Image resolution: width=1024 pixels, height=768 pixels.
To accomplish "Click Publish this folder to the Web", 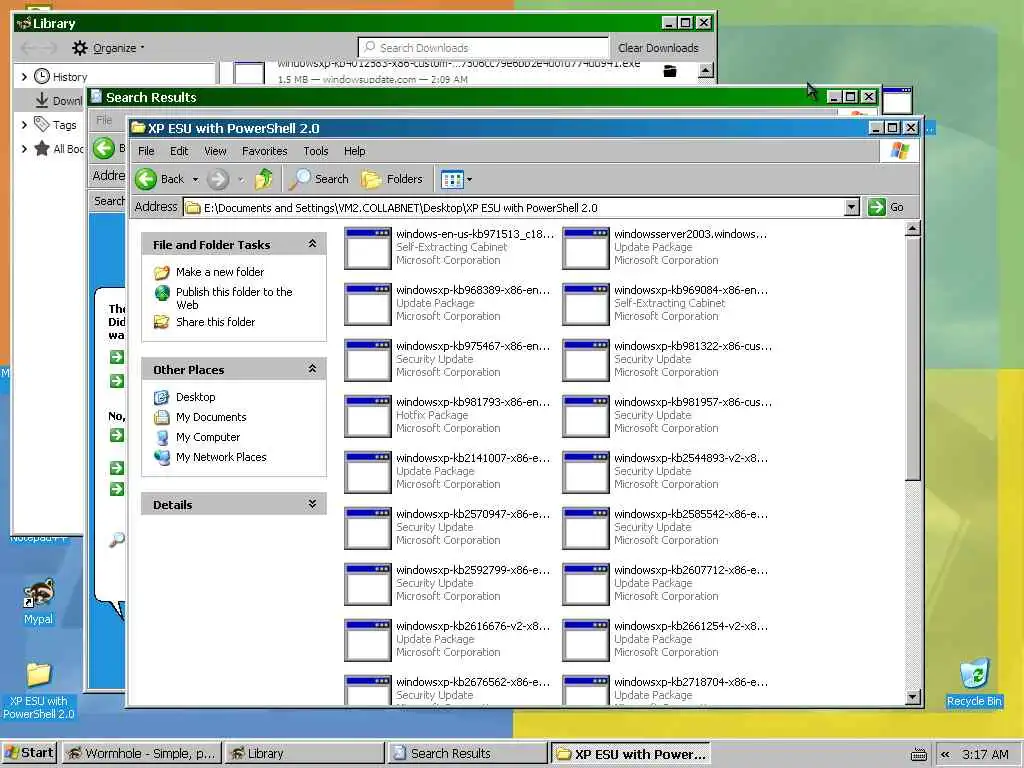I will (x=234, y=298).
